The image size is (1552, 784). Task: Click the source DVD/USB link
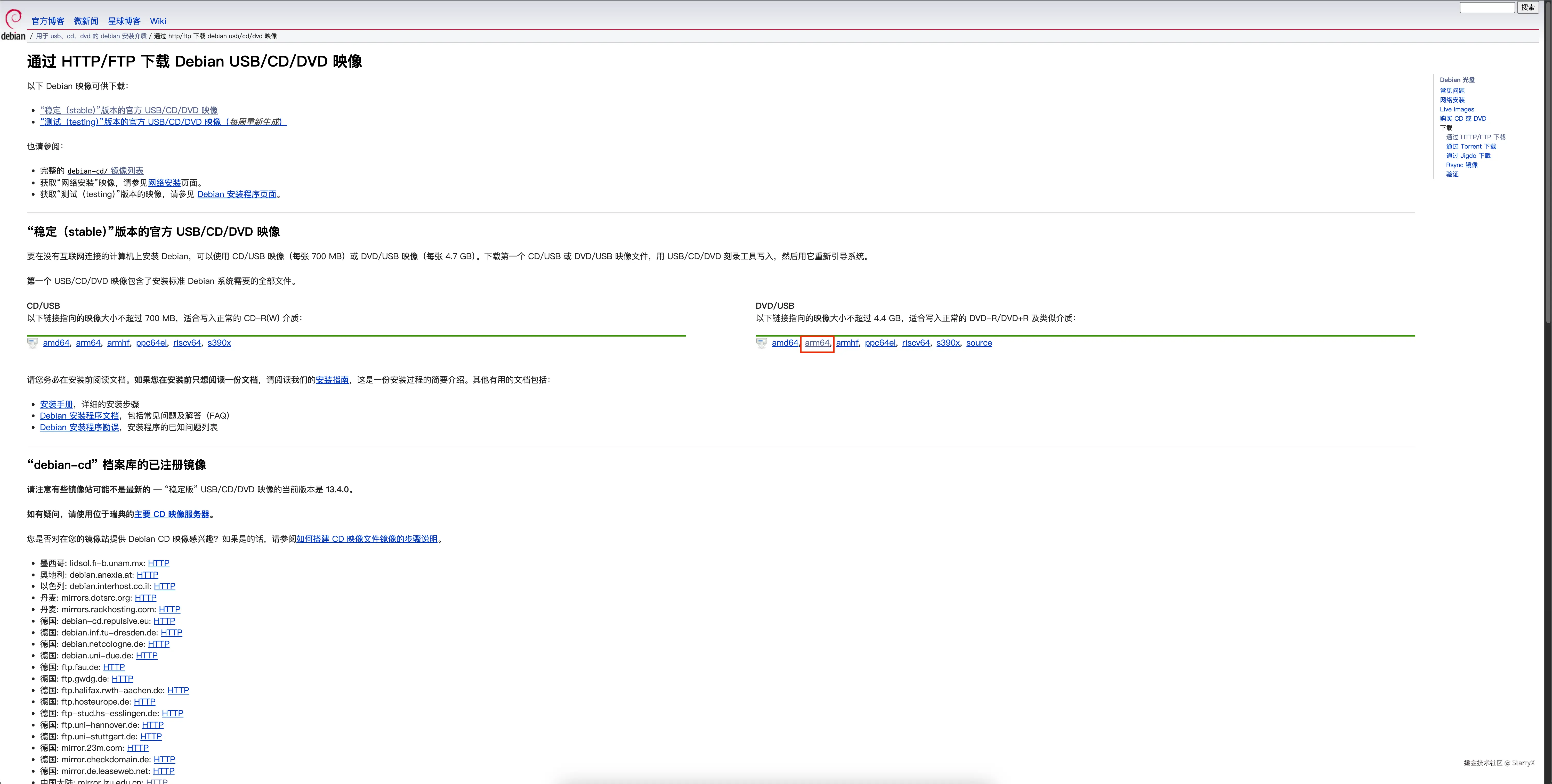tap(979, 343)
